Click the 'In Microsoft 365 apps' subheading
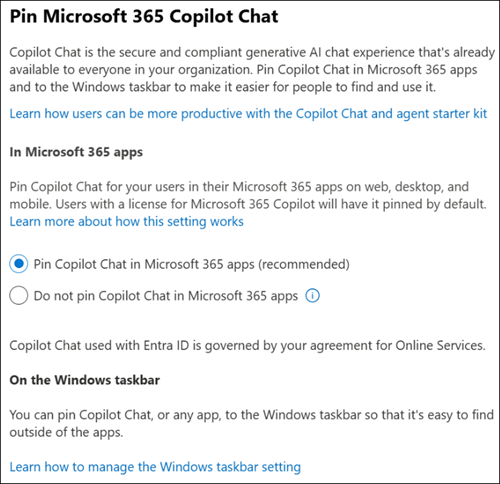This screenshot has height=484, width=500. coord(76,152)
